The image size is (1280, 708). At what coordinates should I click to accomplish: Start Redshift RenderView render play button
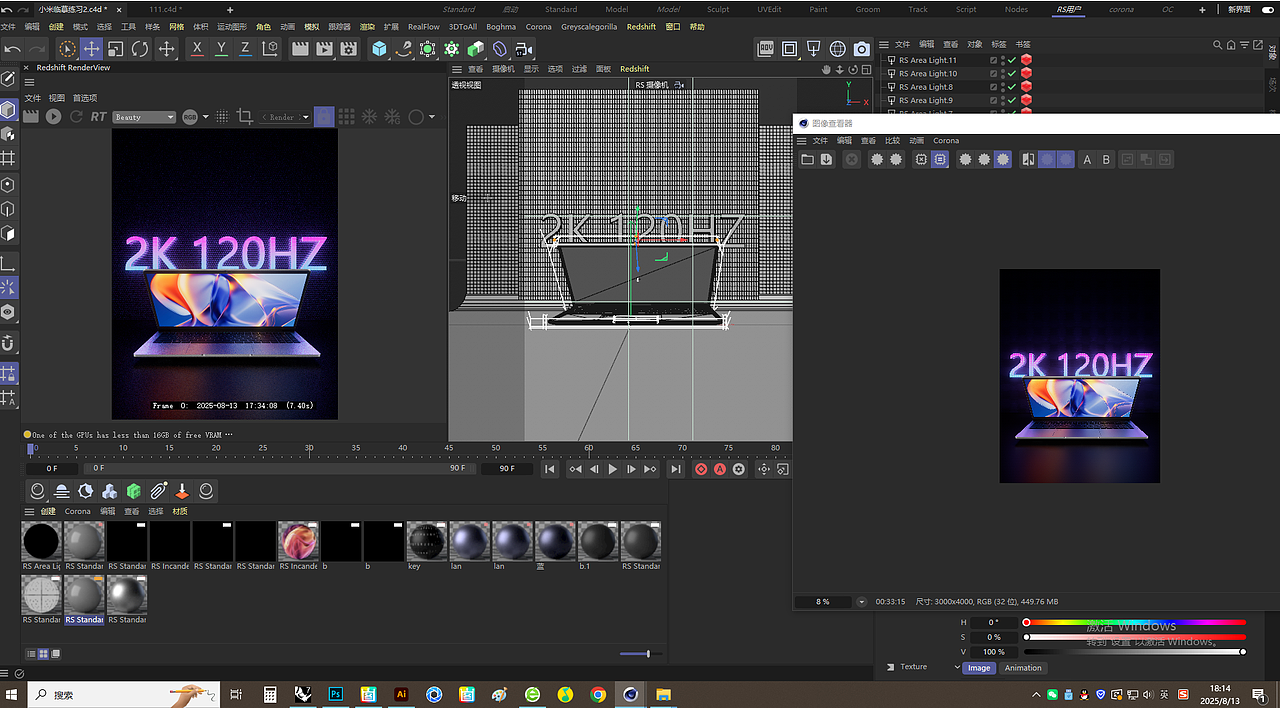[53, 117]
